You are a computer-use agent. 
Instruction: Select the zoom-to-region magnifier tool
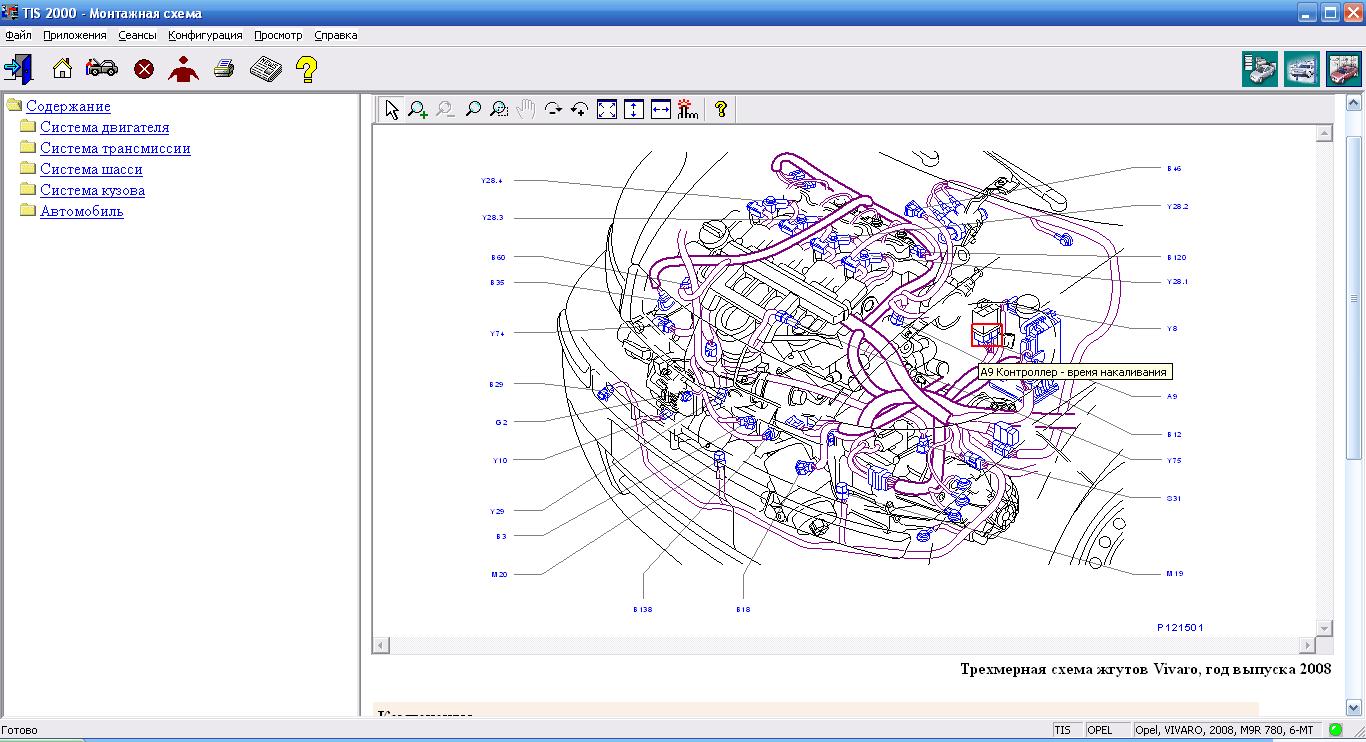pyautogui.click(x=499, y=110)
